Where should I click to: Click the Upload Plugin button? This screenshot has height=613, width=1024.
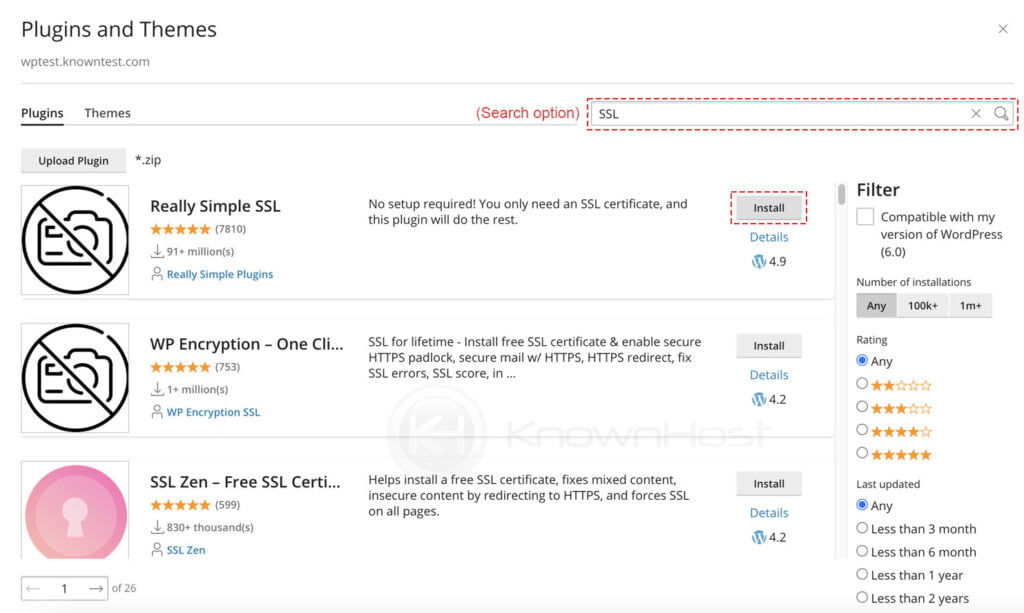tap(73, 161)
